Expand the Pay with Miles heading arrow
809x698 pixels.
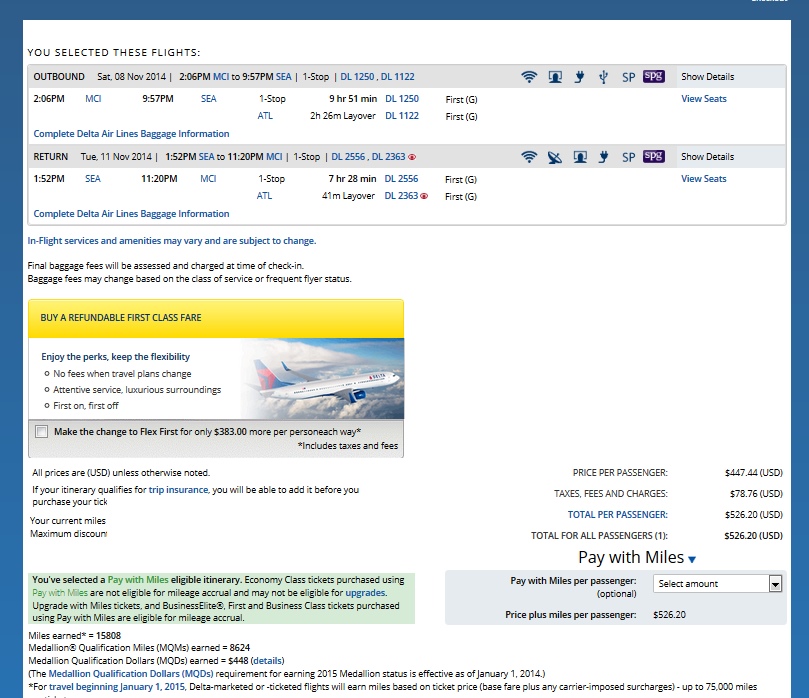(x=691, y=560)
